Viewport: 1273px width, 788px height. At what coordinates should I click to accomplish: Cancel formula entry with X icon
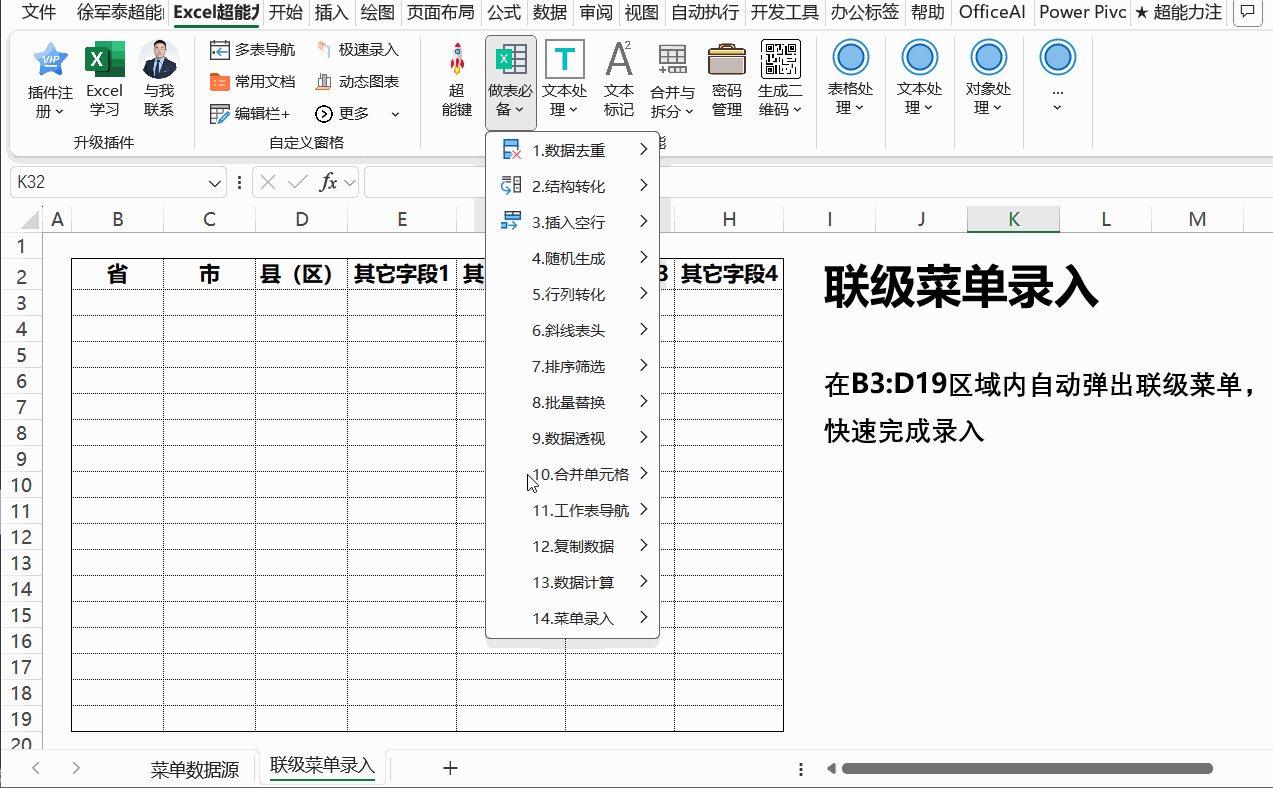pos(268,183)
